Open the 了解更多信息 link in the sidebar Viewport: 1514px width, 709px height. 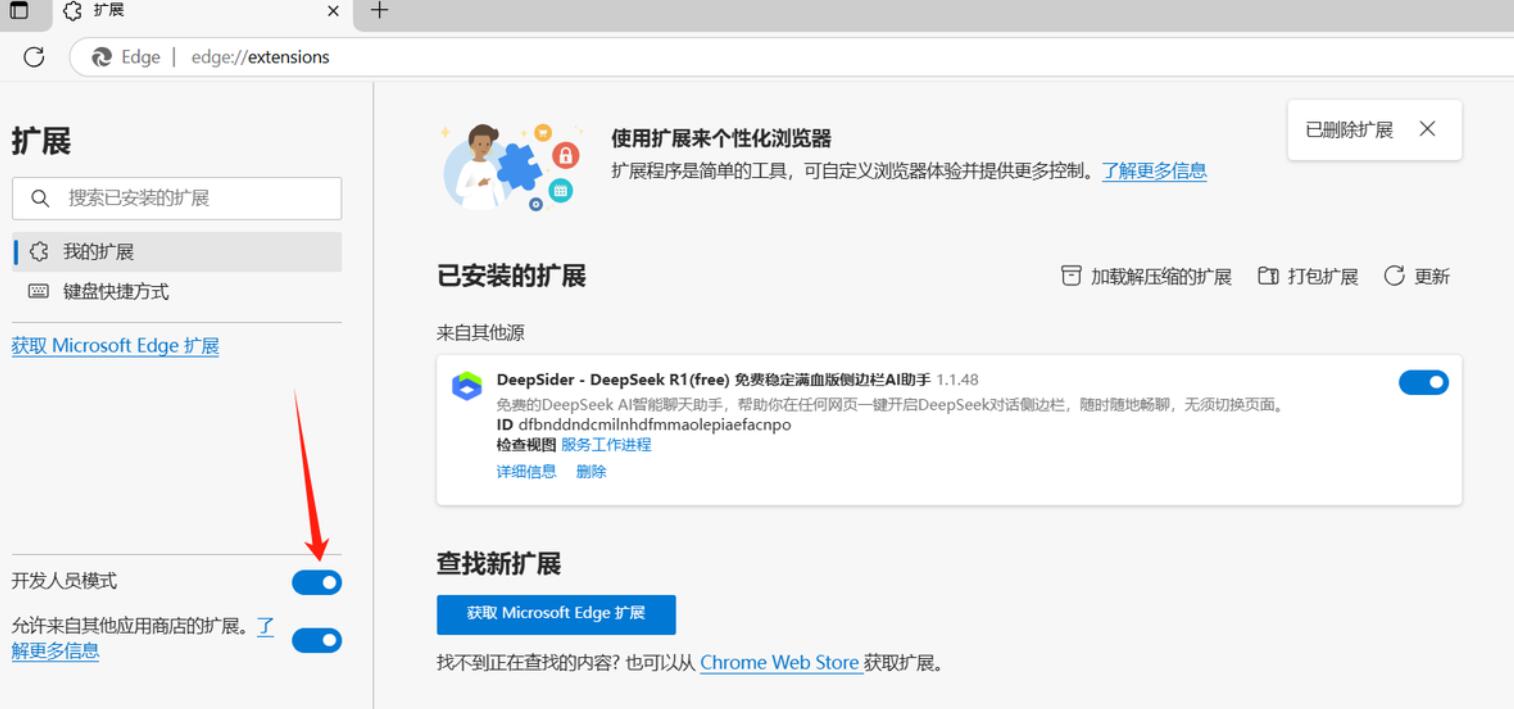pyautogui.click(x=55, y=651)
